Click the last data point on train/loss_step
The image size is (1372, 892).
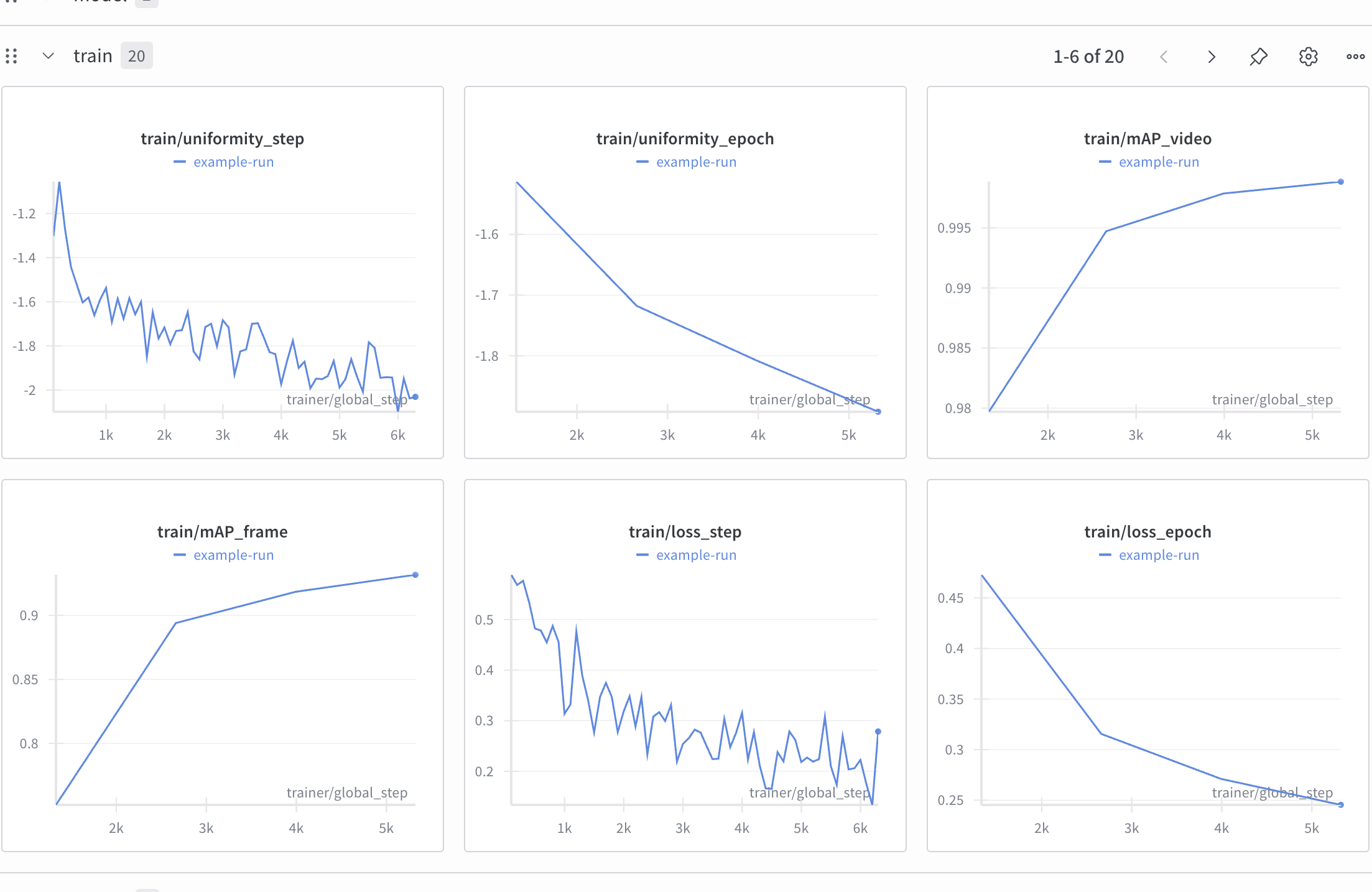pos(878,732)
